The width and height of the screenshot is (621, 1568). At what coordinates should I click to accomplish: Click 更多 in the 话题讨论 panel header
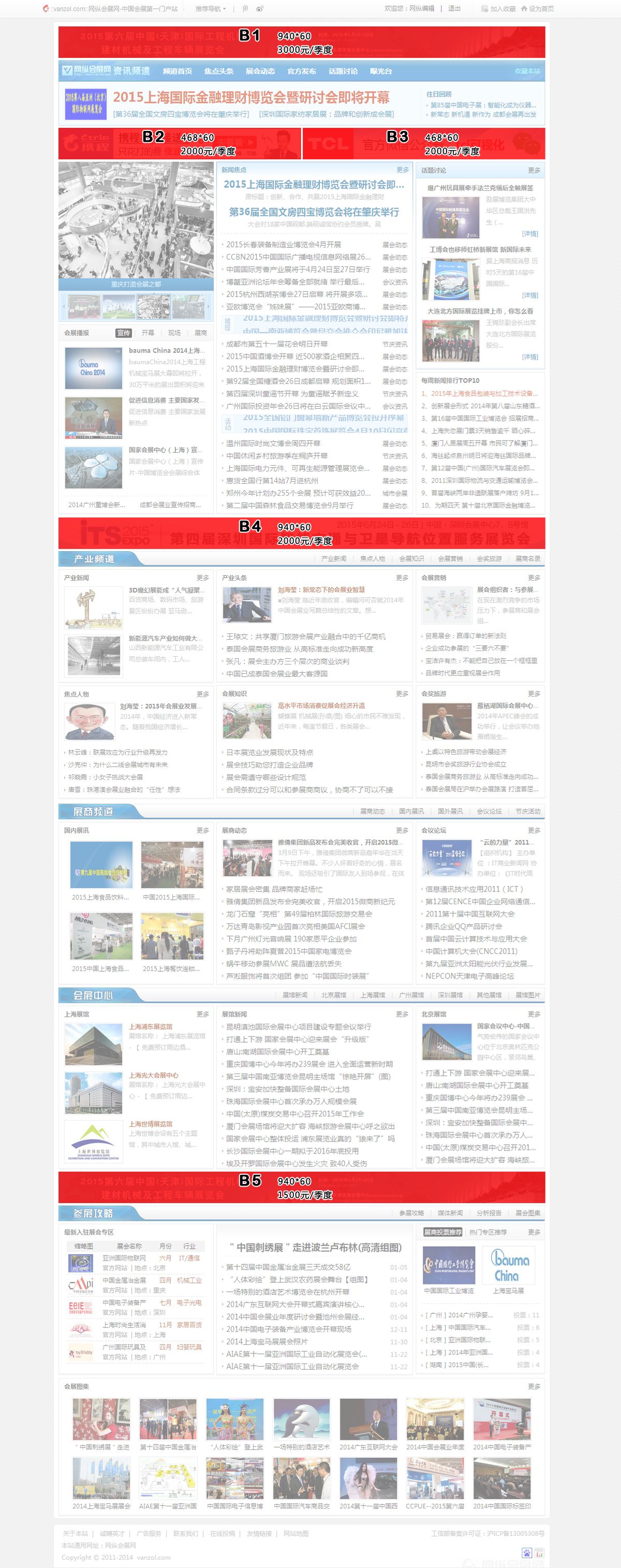coord(534,170)
